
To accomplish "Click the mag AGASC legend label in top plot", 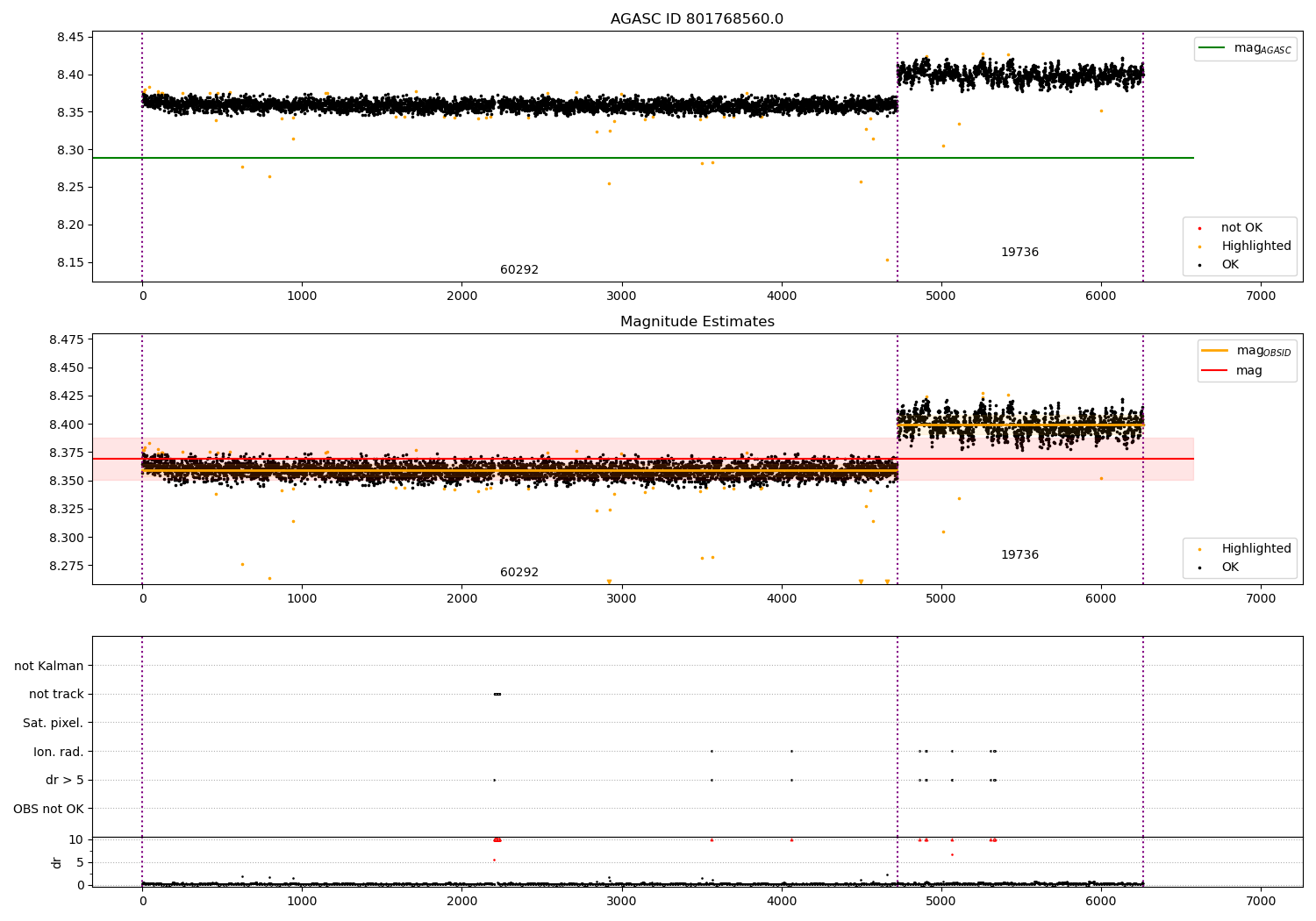I will tap(1262, 49).
